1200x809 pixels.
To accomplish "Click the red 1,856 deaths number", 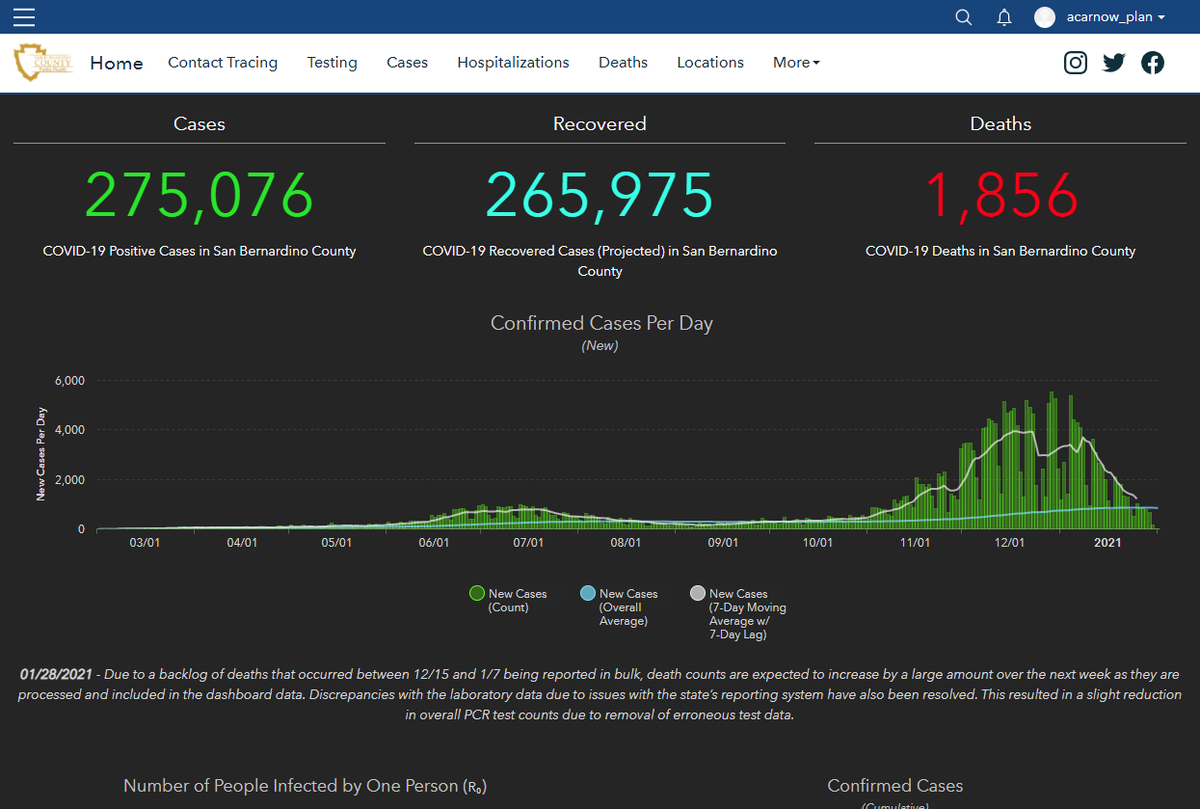I will [1001, 195].
